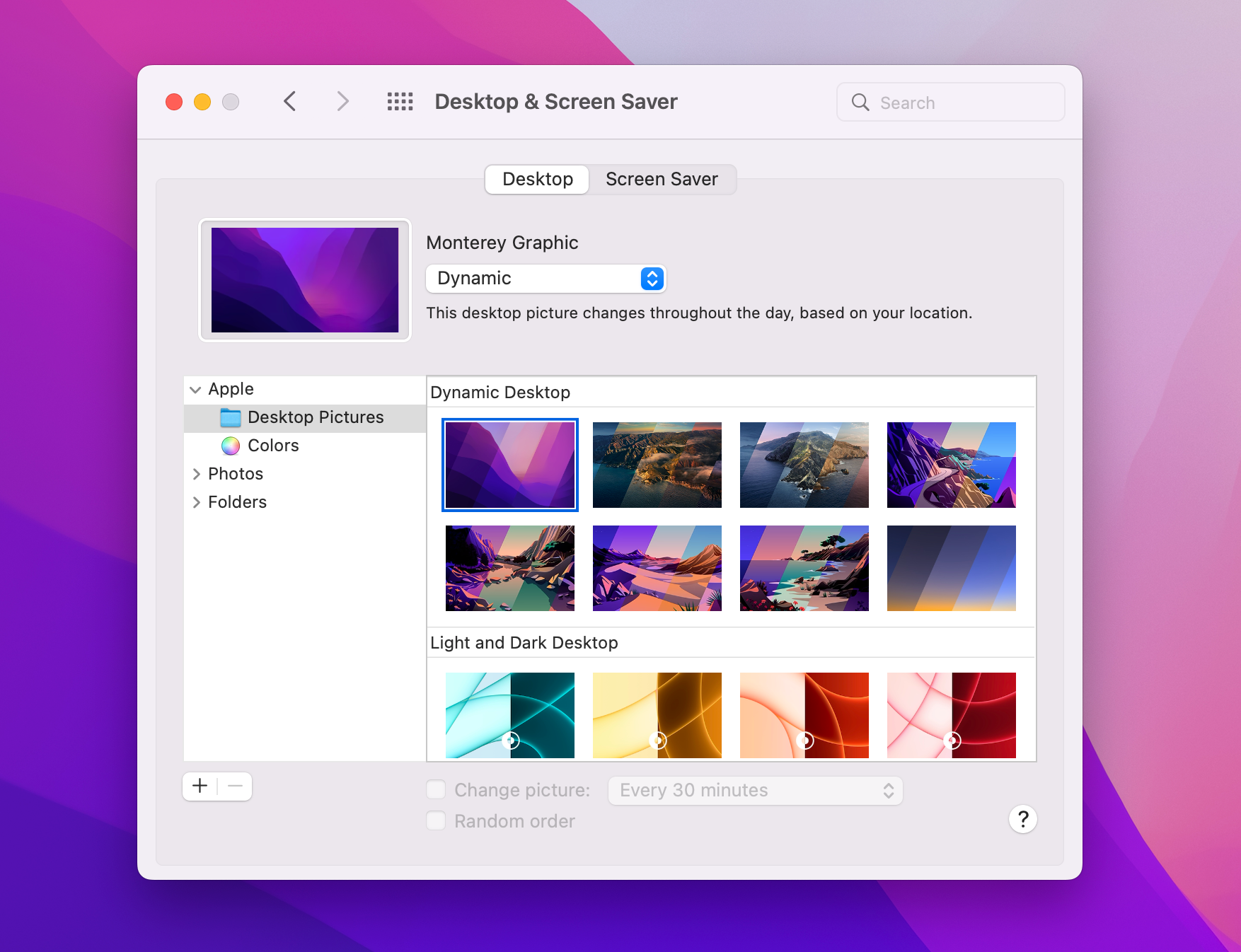Open the Every 30 minutes dropdown
Screen dimensions: 1241x952
(755, 791)
